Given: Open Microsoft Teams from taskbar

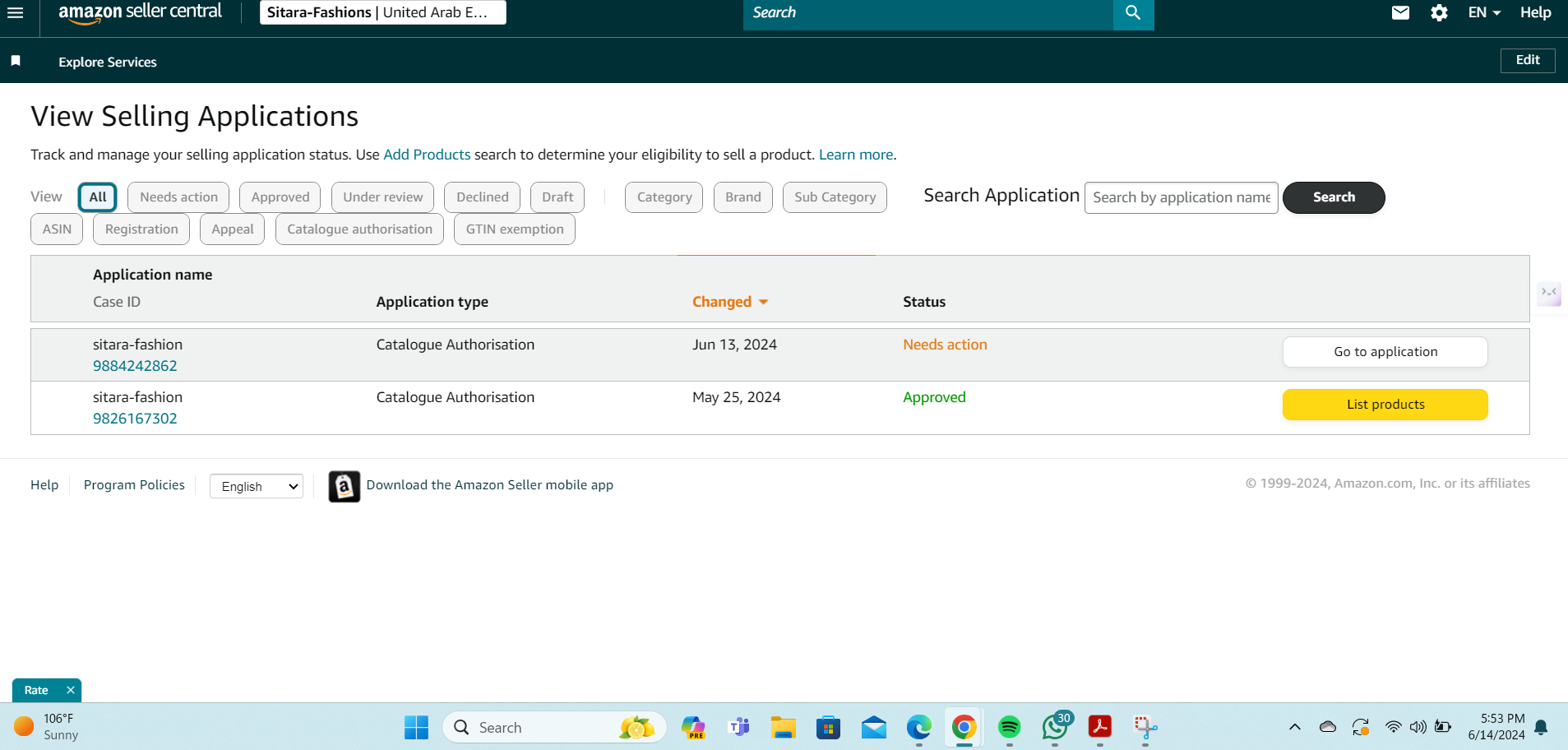Looking at the screenshot, I should (x=739, y=727).
